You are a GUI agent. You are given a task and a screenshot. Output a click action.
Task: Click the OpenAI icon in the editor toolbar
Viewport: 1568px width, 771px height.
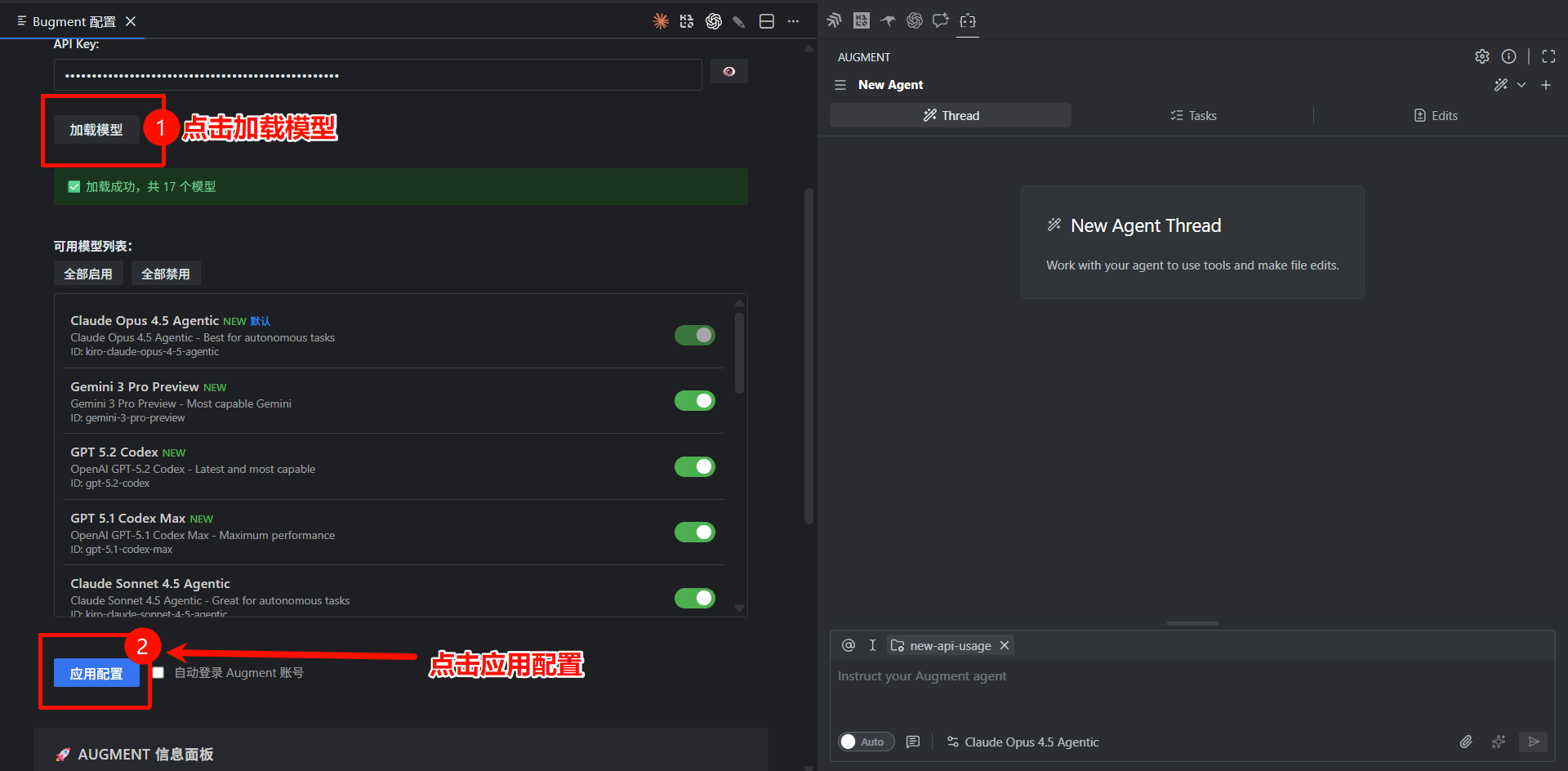(714, 21)
